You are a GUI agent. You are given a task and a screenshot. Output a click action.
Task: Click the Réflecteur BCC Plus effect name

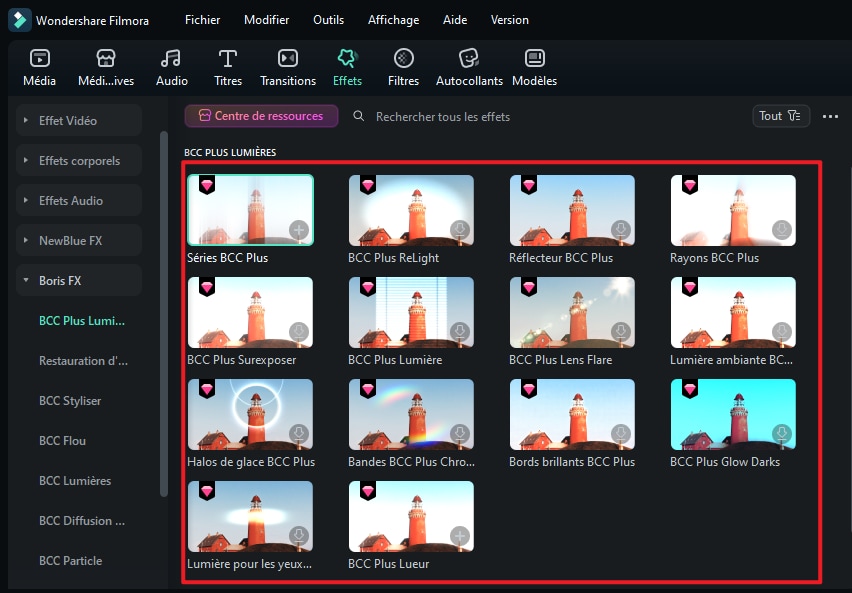click(x=561, y=258)
